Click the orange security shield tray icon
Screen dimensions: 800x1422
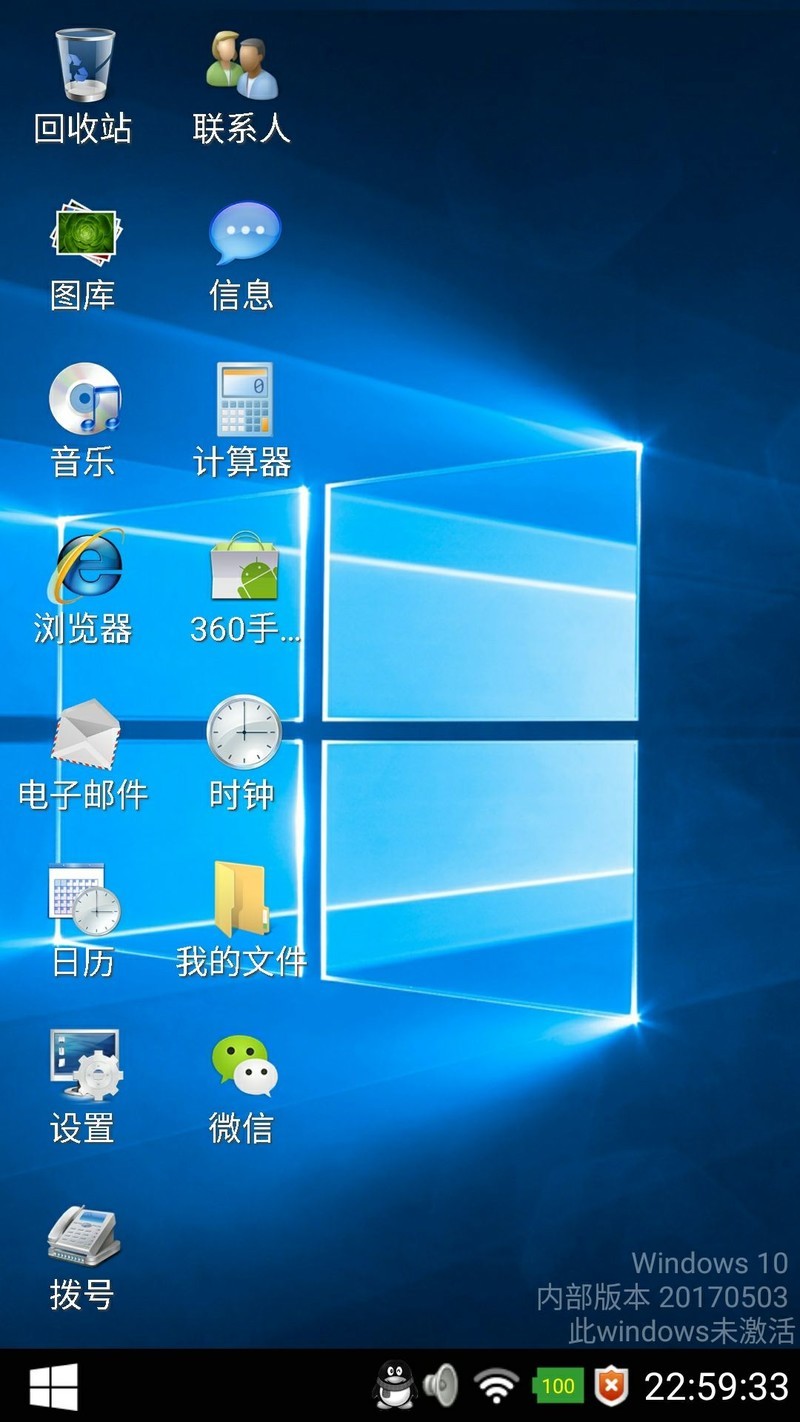tap(611, 1386)
